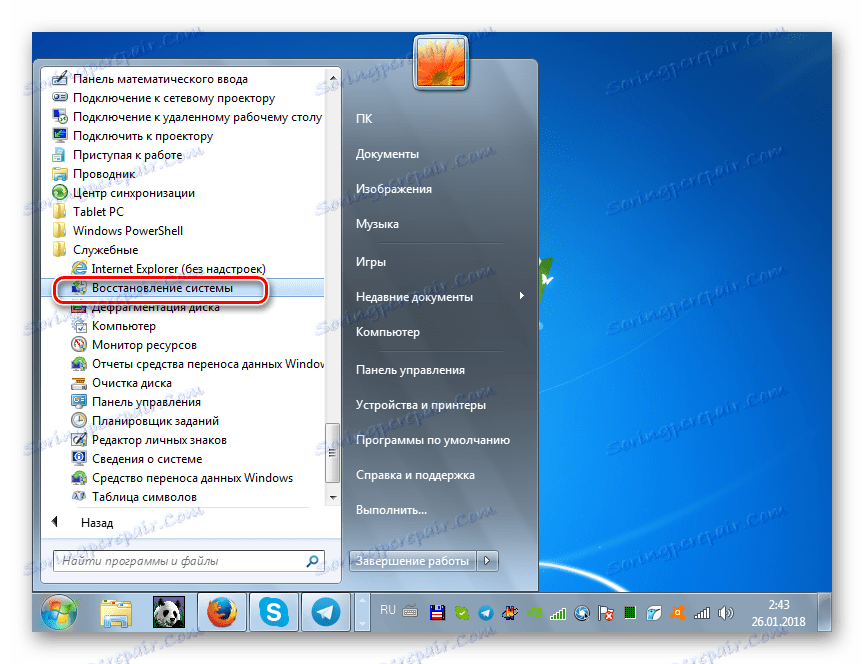Expand the Windows PowerShell folder
Screen dimensions: 864x664
point(118,231)
